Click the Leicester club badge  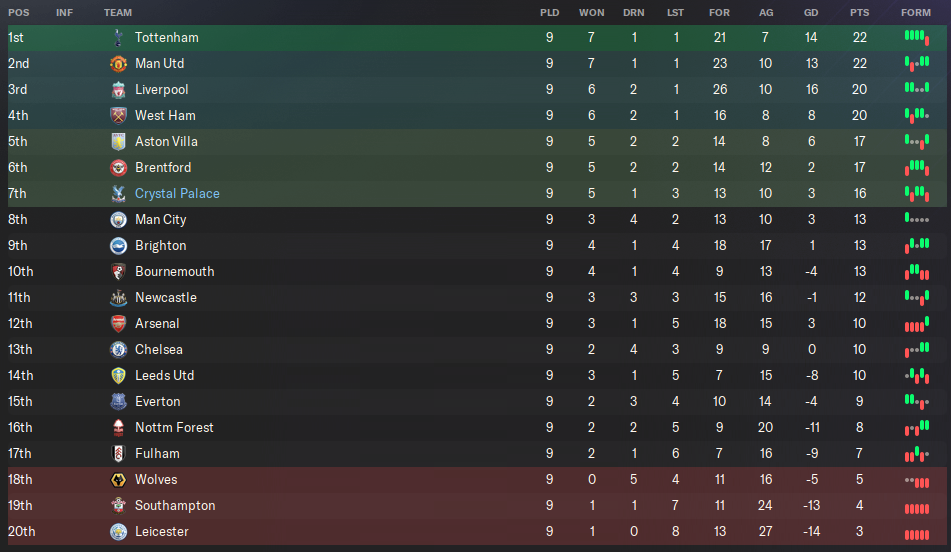[x=118, y=532]
